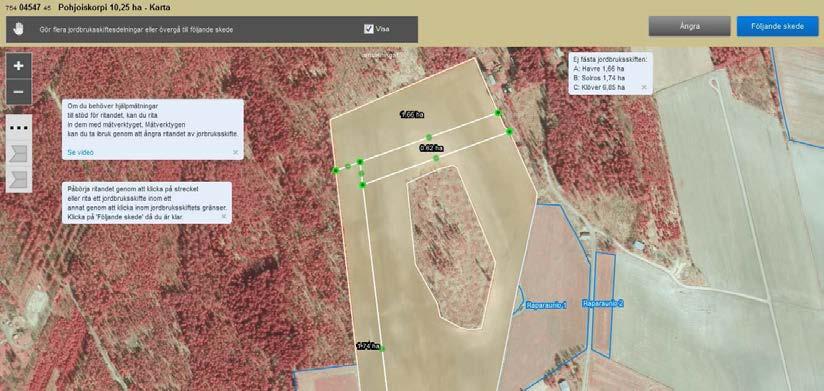Select the lower flag-shaped map tool
824x391 pixels.
(x=18, y=180)
